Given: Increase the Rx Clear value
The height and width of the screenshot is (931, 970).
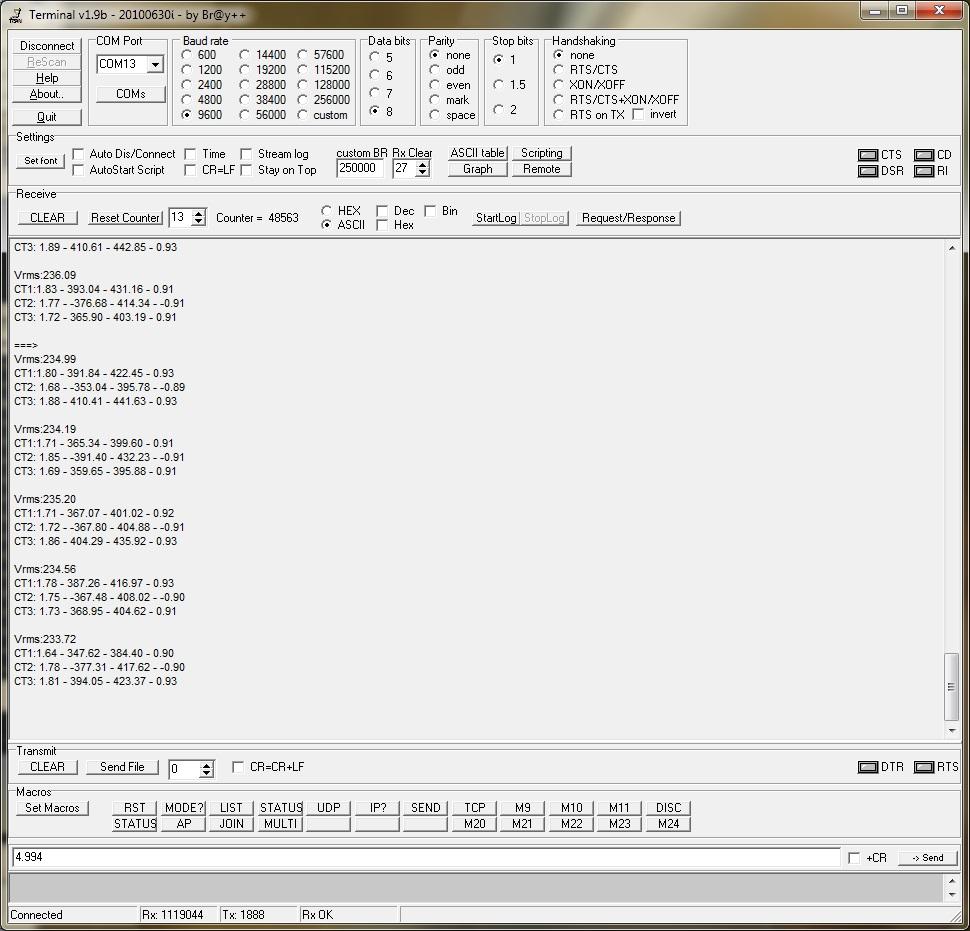Looking at the screenshot, I should pyautogui.click(x=423, y=165).
